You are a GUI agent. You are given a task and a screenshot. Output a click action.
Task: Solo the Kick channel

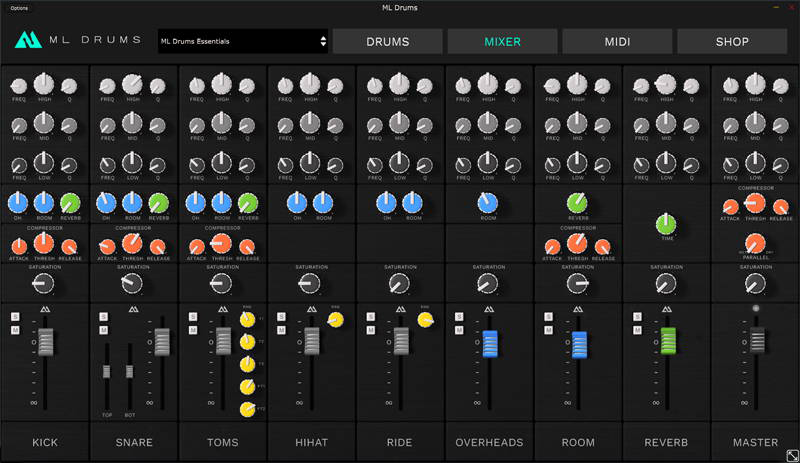click(15, 318)
